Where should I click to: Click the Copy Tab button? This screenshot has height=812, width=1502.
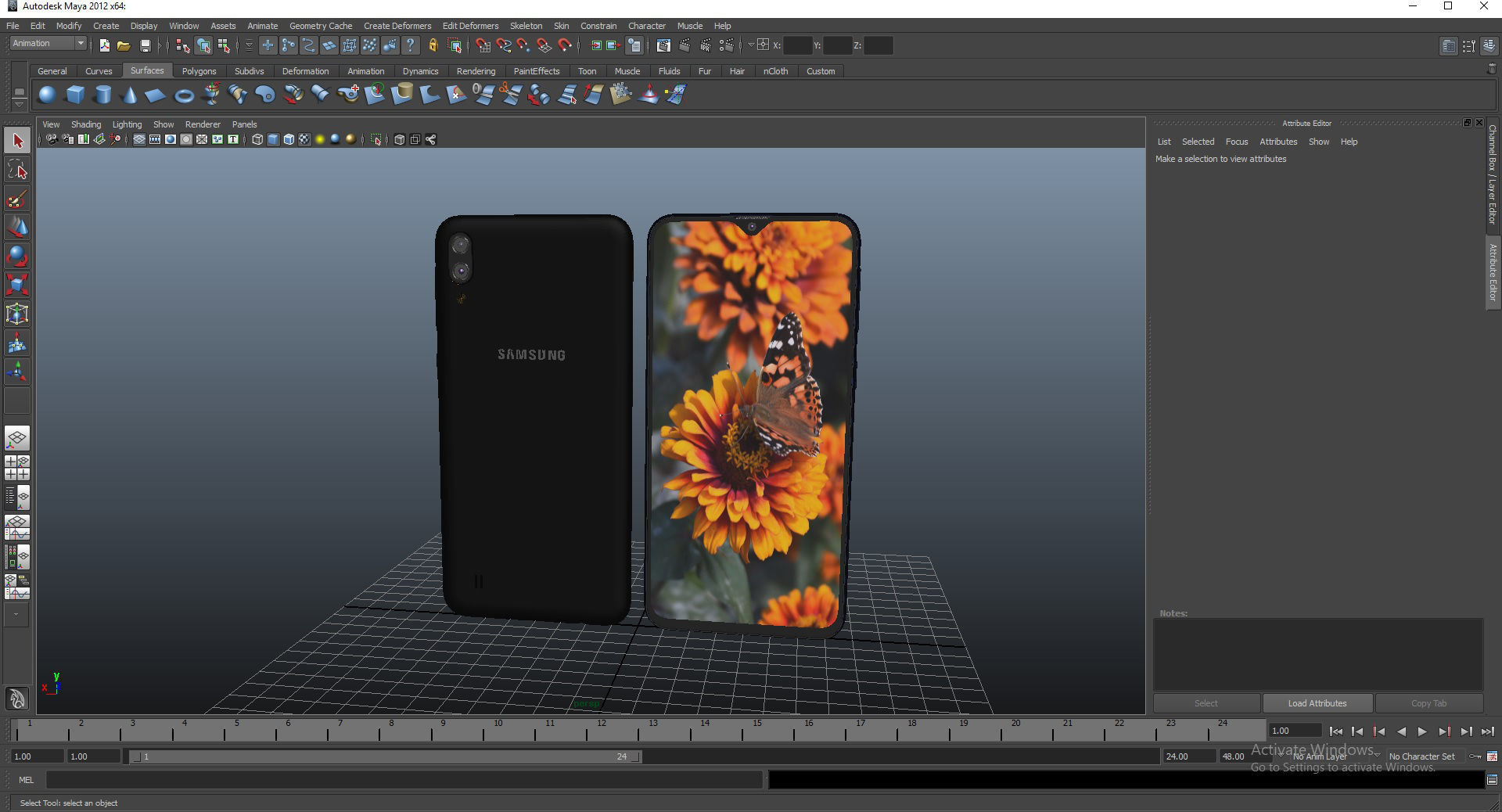coord(1428,703)
